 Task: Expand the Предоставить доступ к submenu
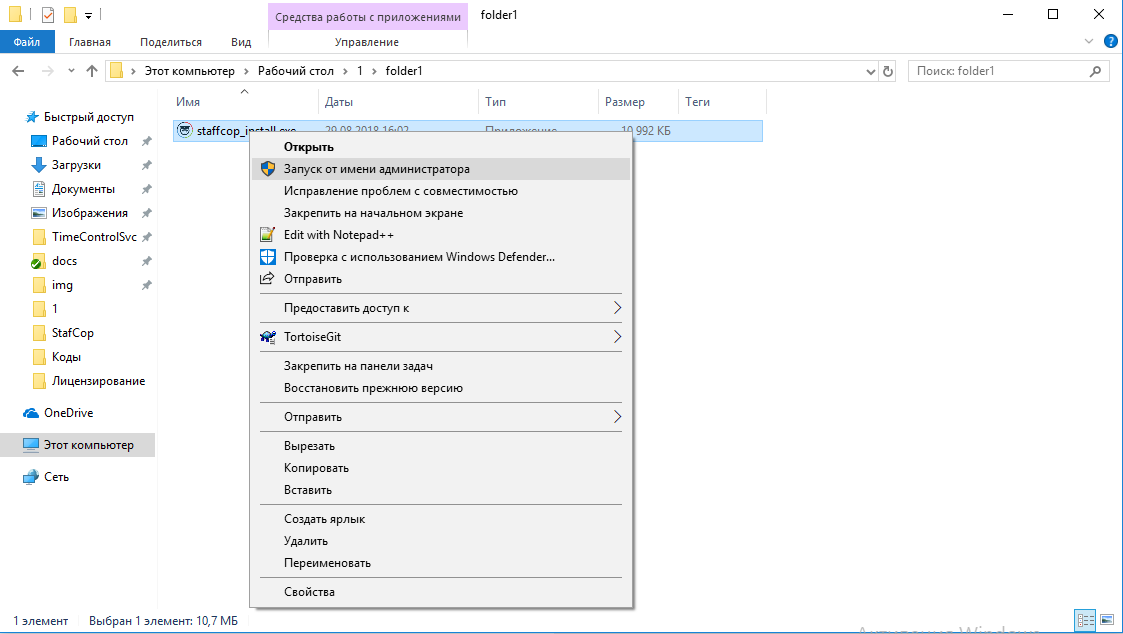coord(617,308)
